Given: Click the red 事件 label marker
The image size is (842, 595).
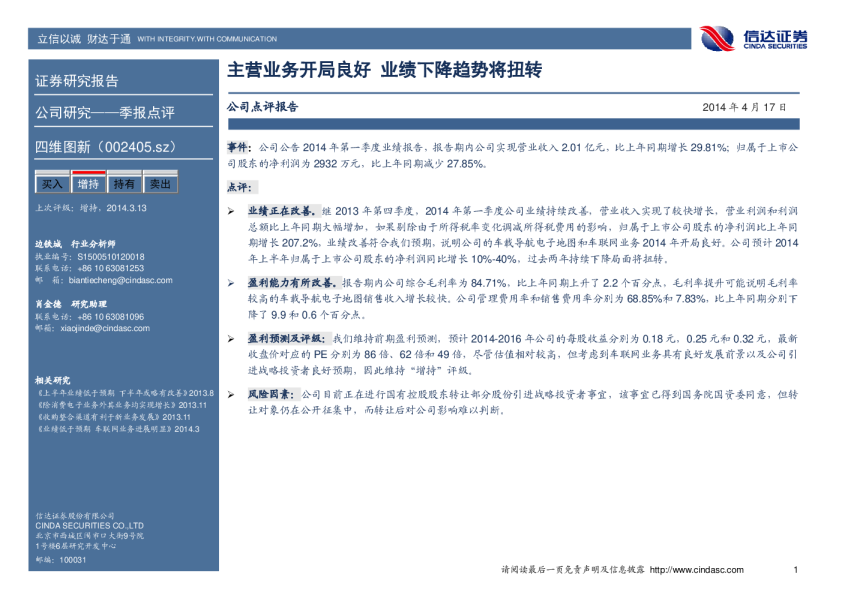Looking at the screenshot, I should [237, 145].
